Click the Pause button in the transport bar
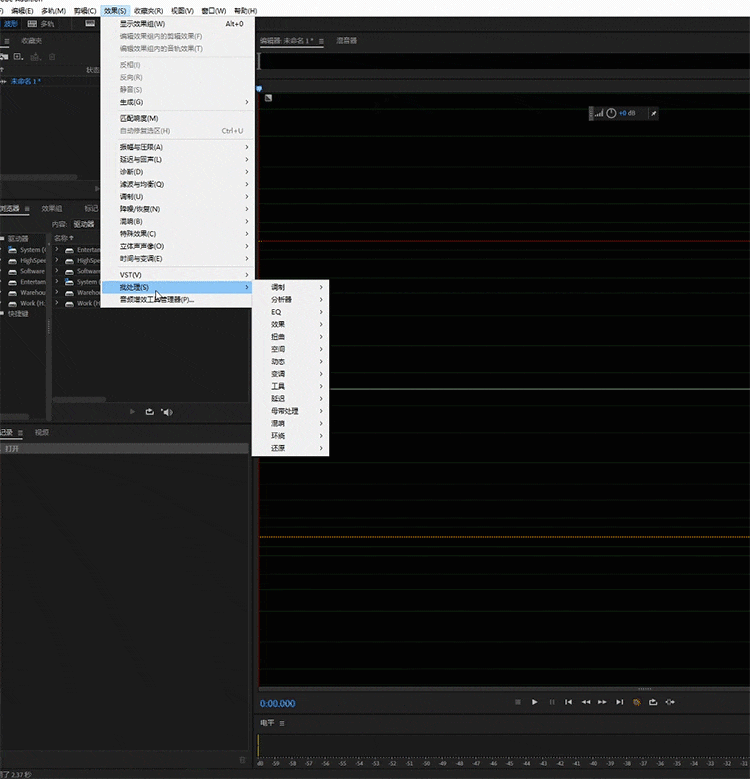This screenshot has height=779, width=750. (552, 702)
